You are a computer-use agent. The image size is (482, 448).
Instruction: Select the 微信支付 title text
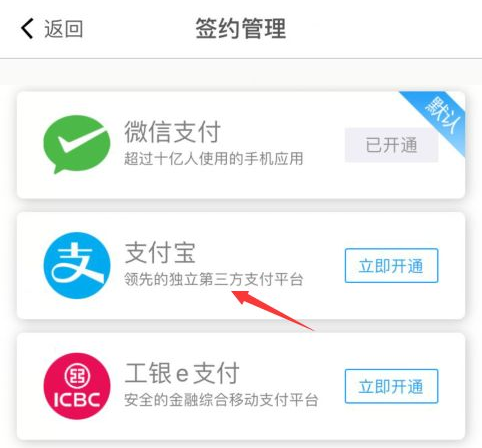pyautogui.click(x=172, y=132)
